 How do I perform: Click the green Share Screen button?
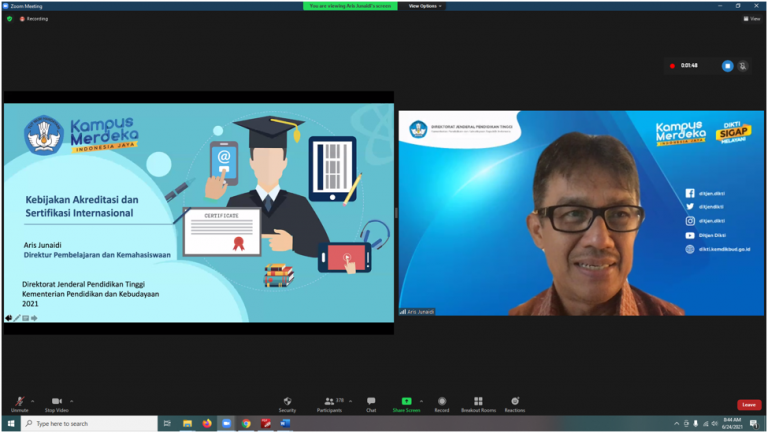coord(406,402)
